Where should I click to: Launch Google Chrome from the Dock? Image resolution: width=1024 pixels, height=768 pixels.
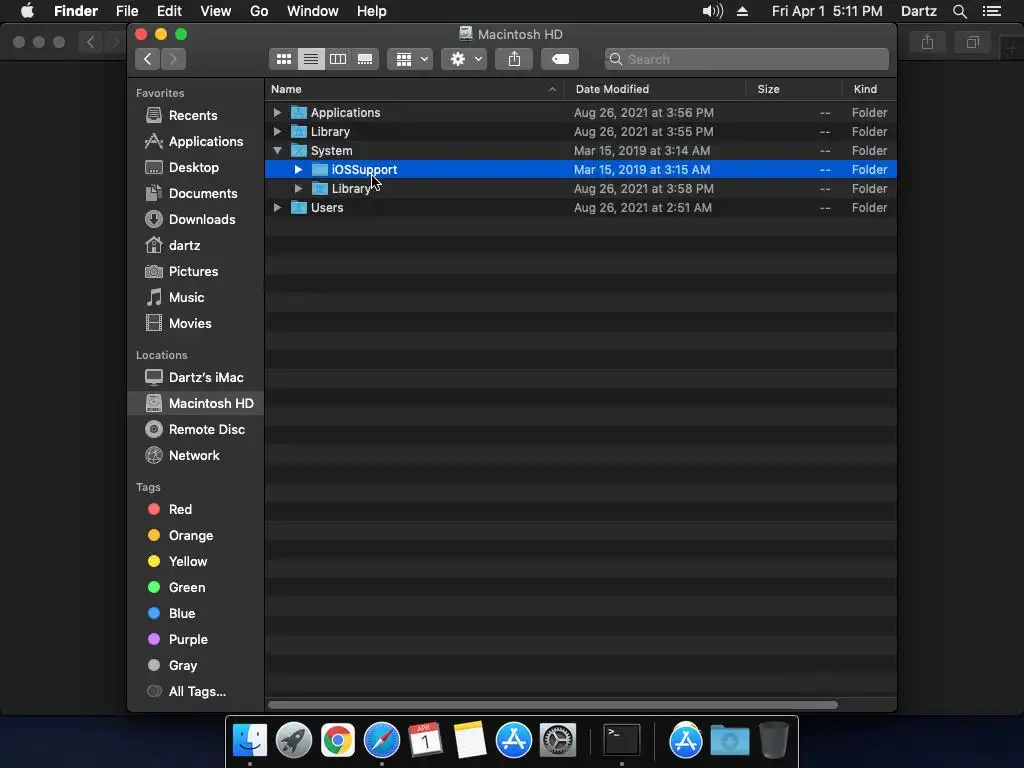338,741
